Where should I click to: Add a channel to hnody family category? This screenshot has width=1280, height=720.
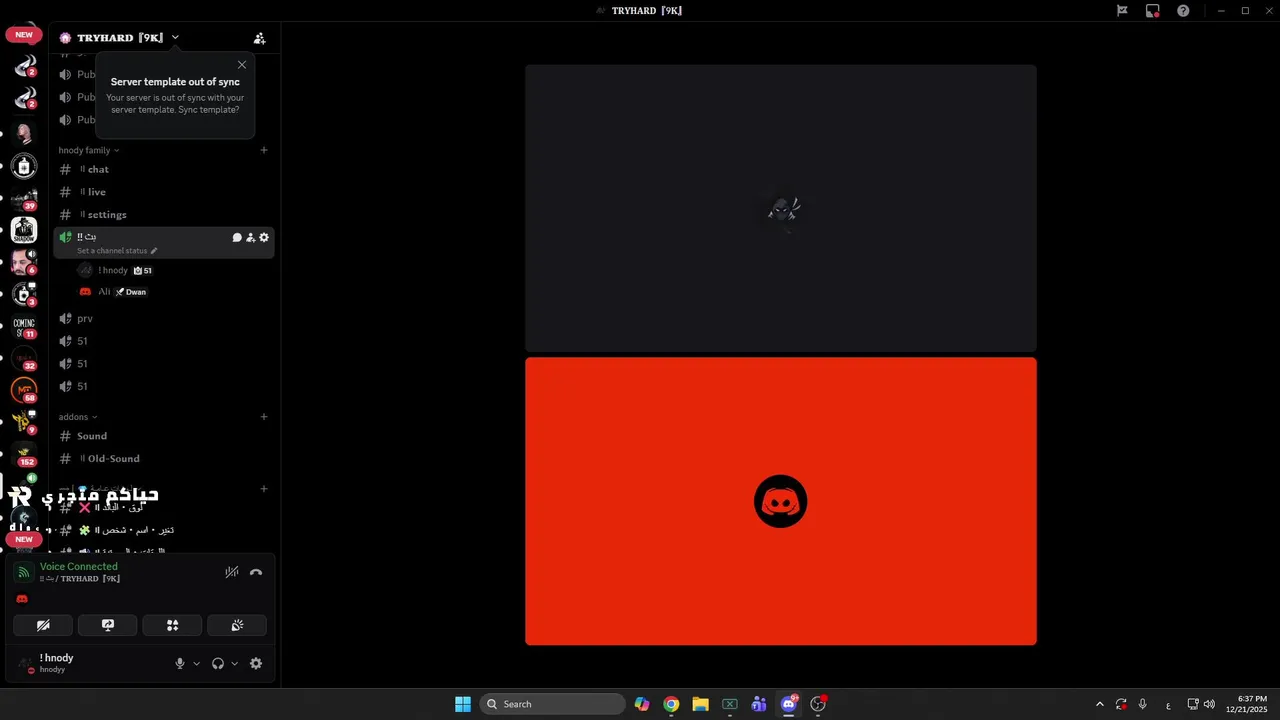(x=264, y=150)
